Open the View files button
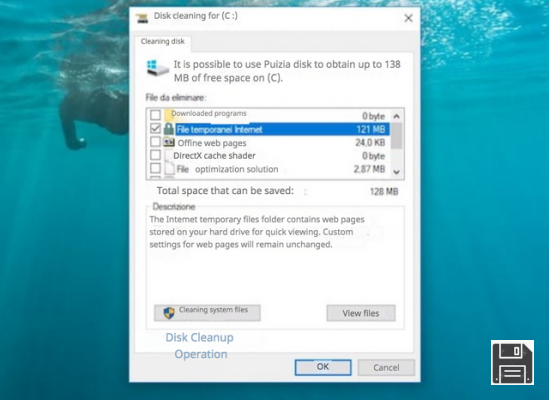Viewport: 549px width, 400px height. 361,313
